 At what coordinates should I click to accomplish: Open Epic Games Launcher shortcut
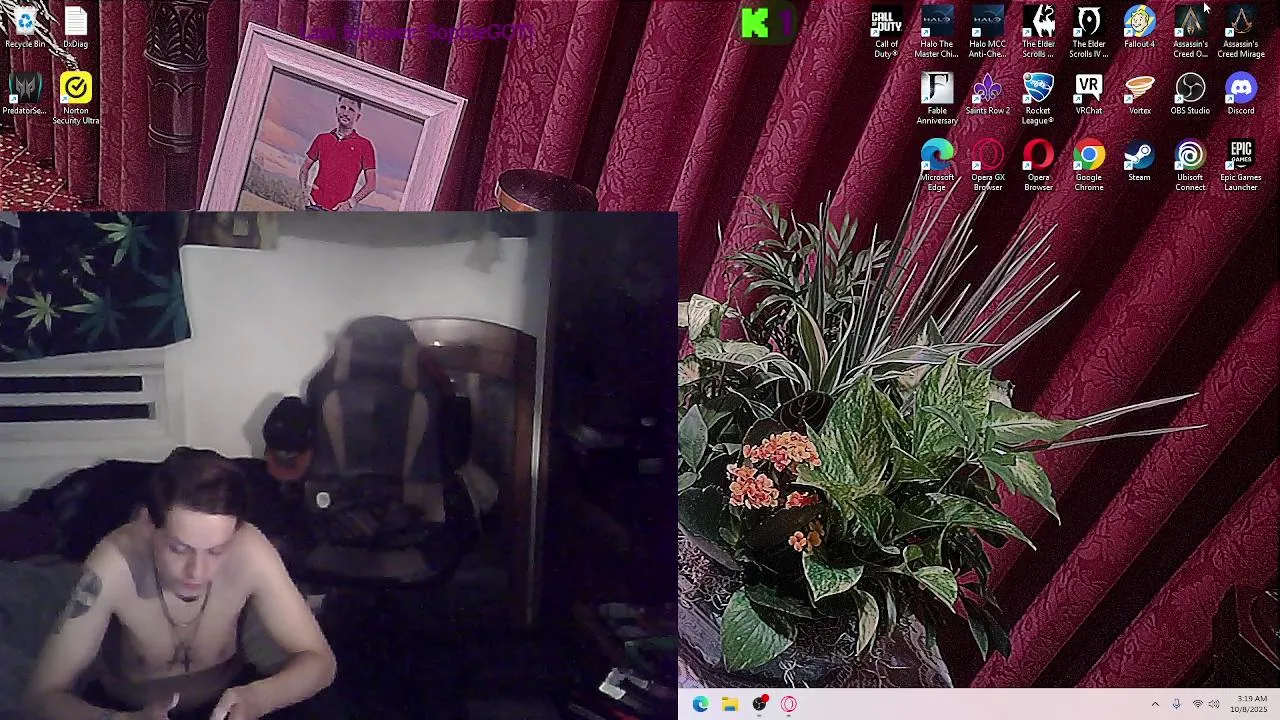click(1241, 166)
